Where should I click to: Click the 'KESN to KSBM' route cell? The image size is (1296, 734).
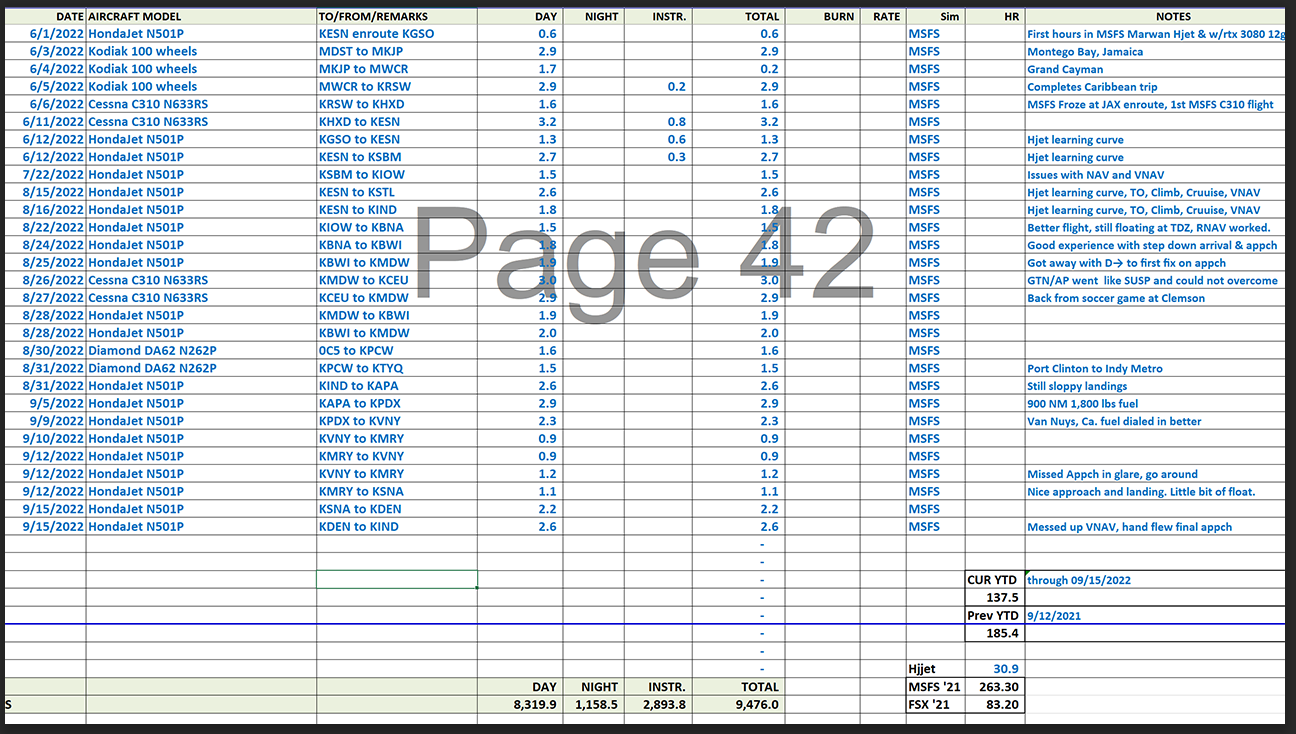397,157
